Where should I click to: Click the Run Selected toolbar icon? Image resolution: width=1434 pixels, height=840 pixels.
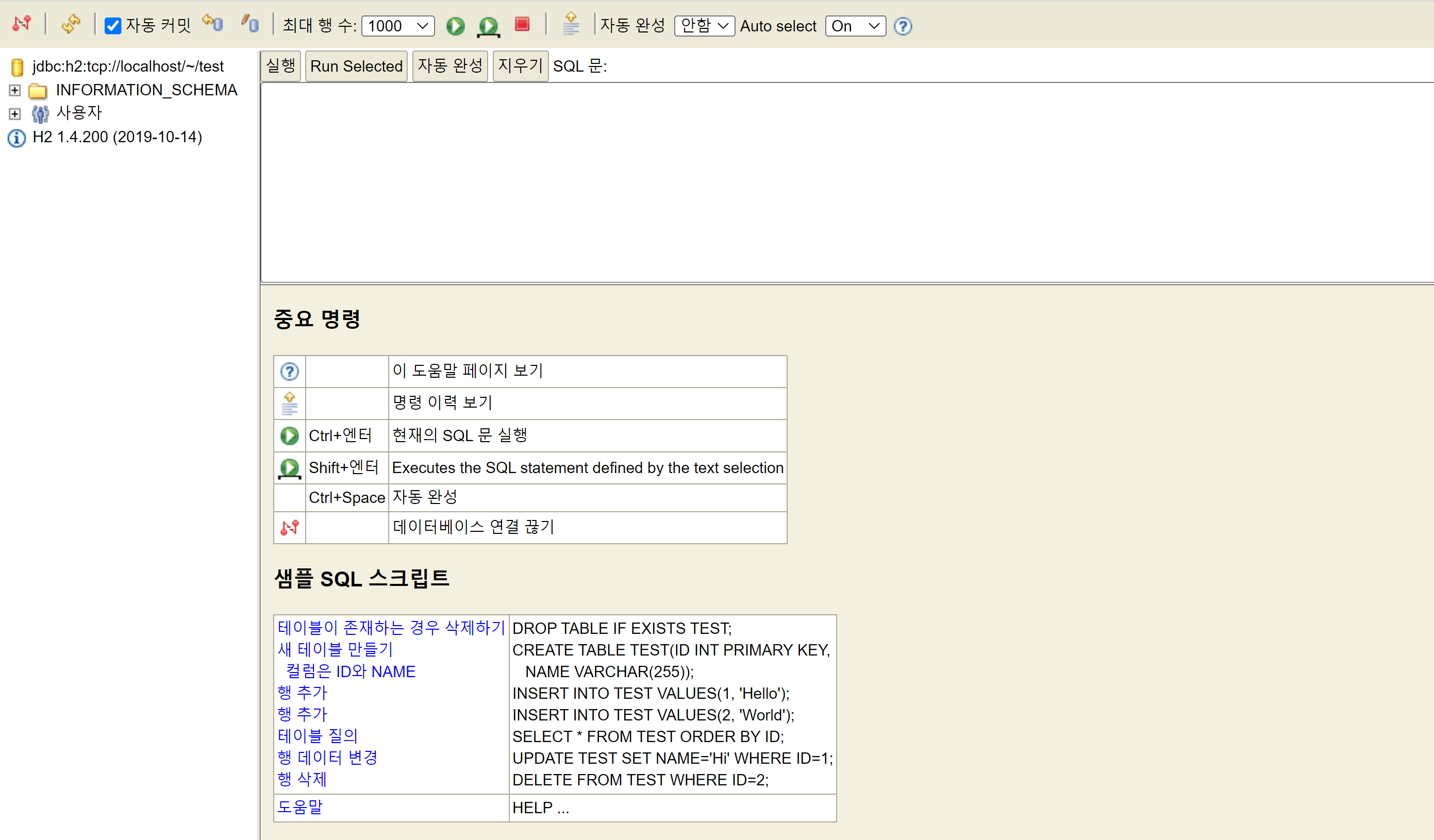(x=488, y=26)
